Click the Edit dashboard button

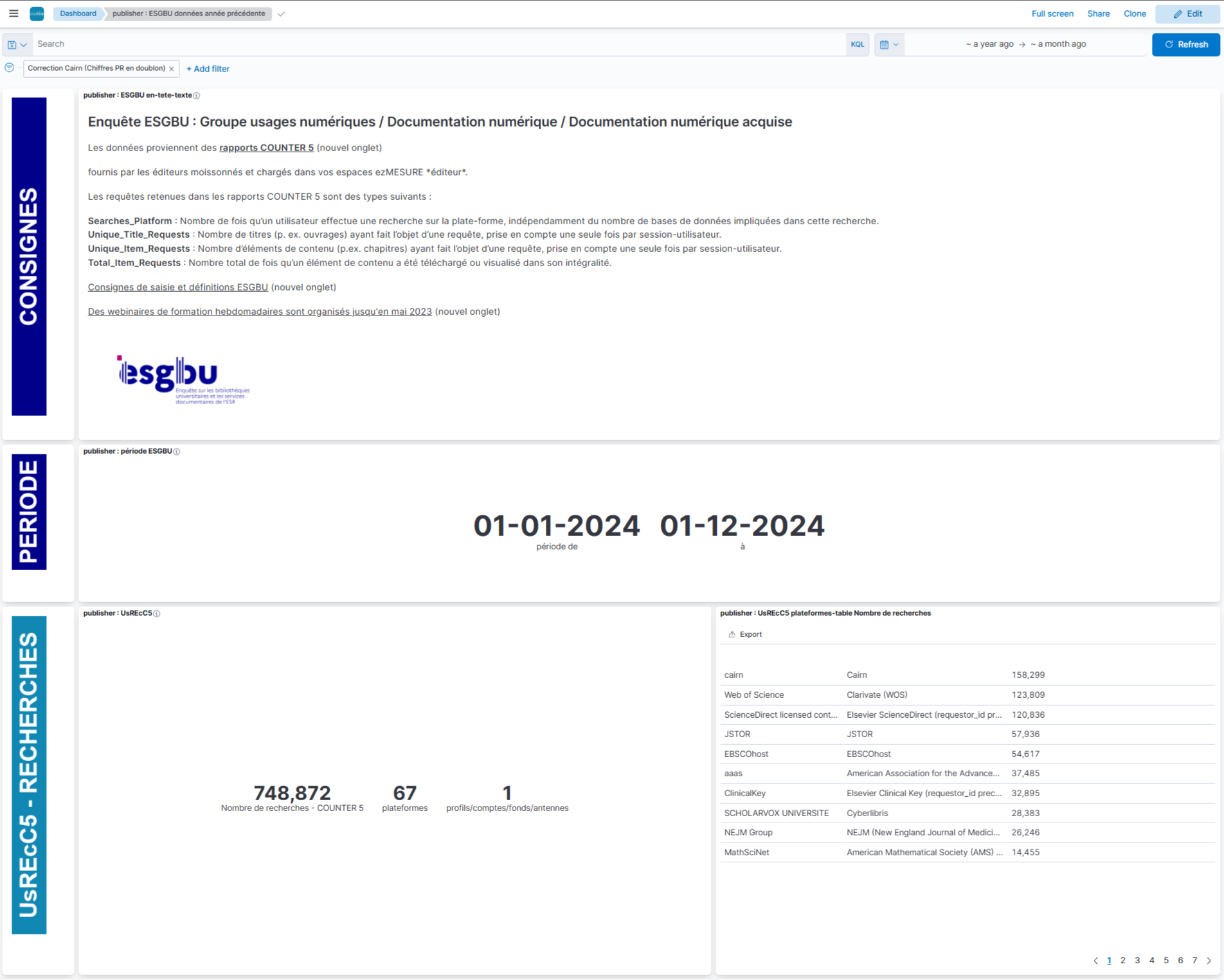tap(1187, 13)
